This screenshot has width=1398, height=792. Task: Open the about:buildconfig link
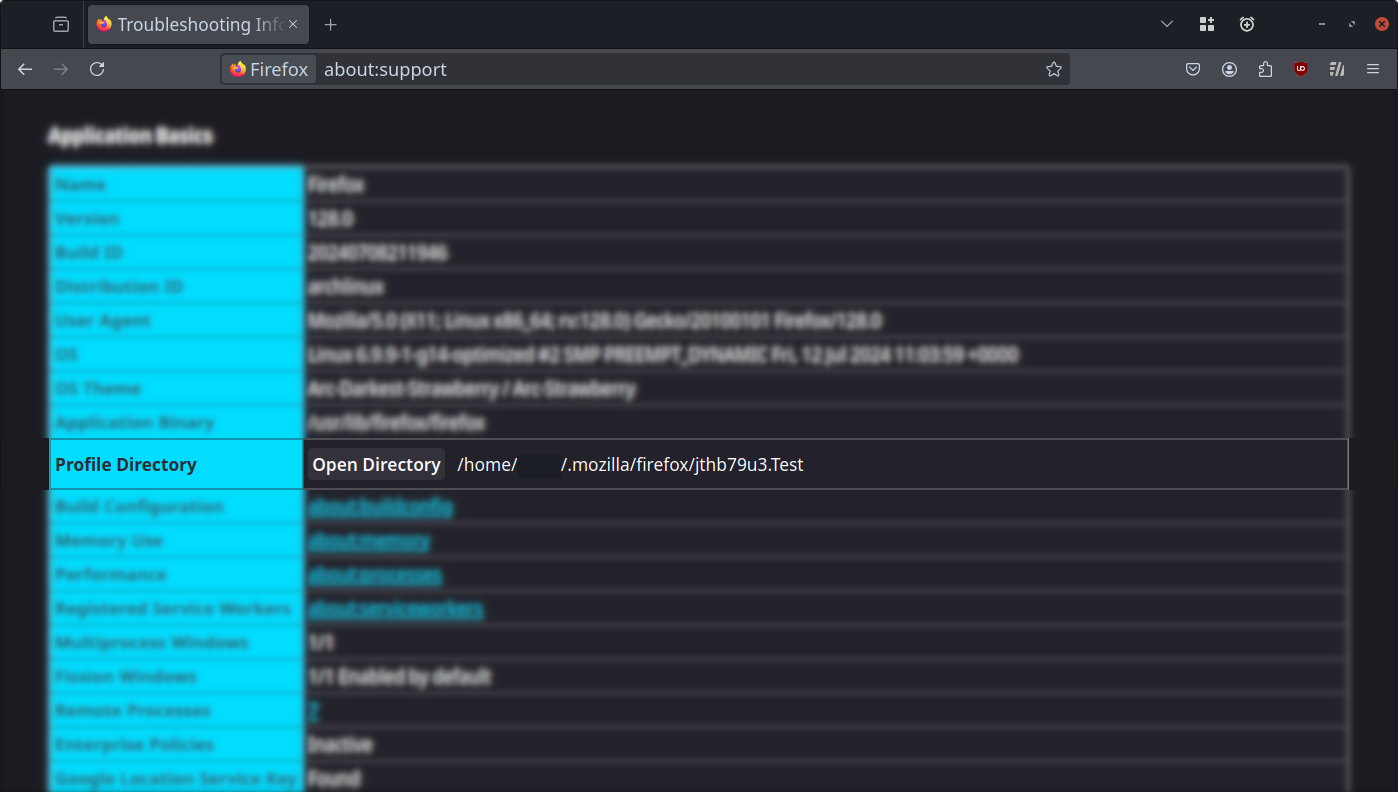click(380, 507)
